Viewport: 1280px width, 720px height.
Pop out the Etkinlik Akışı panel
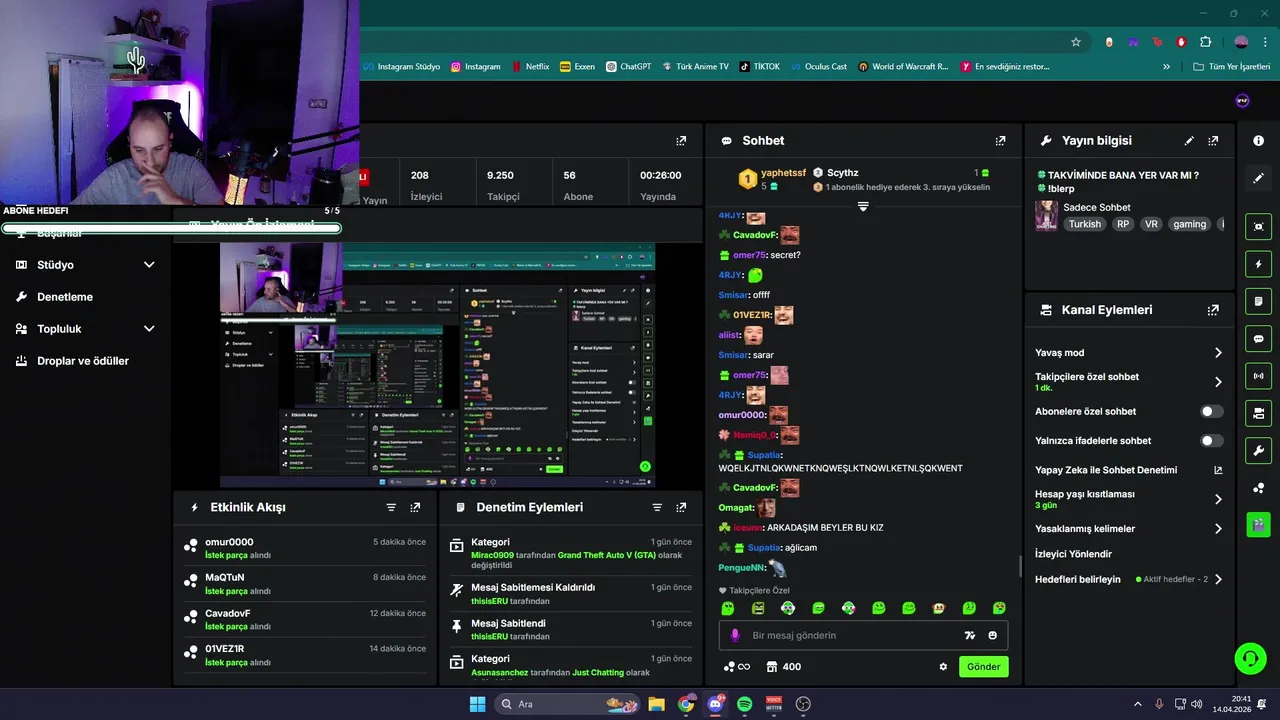415,508
